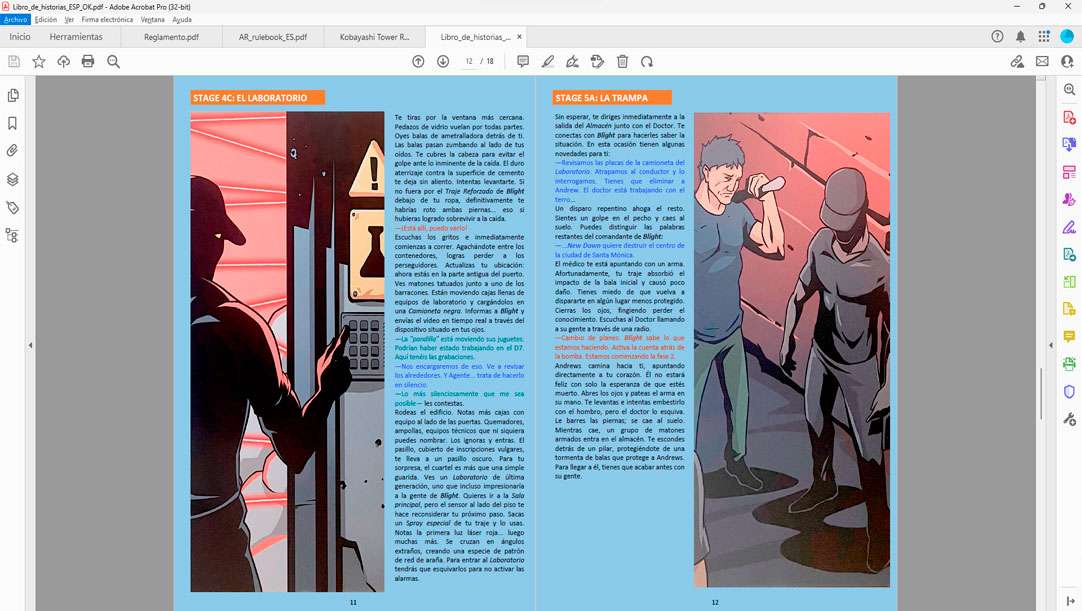This screenshot has height=611, width=1082.
Task: Open the Archivo menu
Action: coord(15,19)
